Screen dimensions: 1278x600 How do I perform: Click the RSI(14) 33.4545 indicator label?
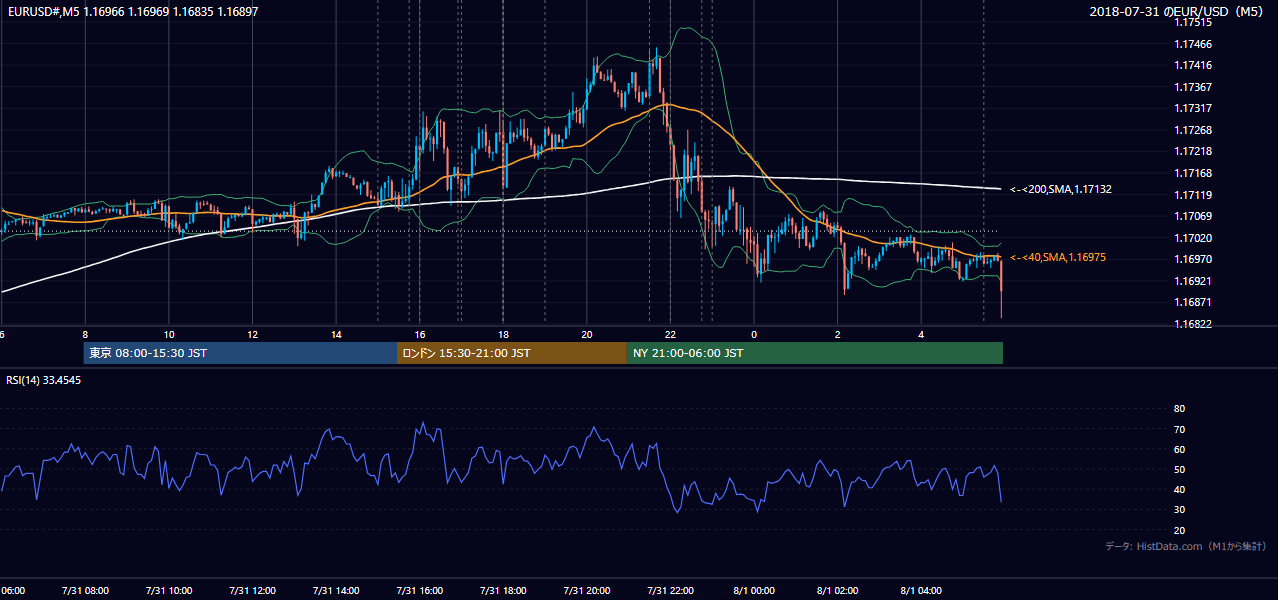[x=44, y=380]
